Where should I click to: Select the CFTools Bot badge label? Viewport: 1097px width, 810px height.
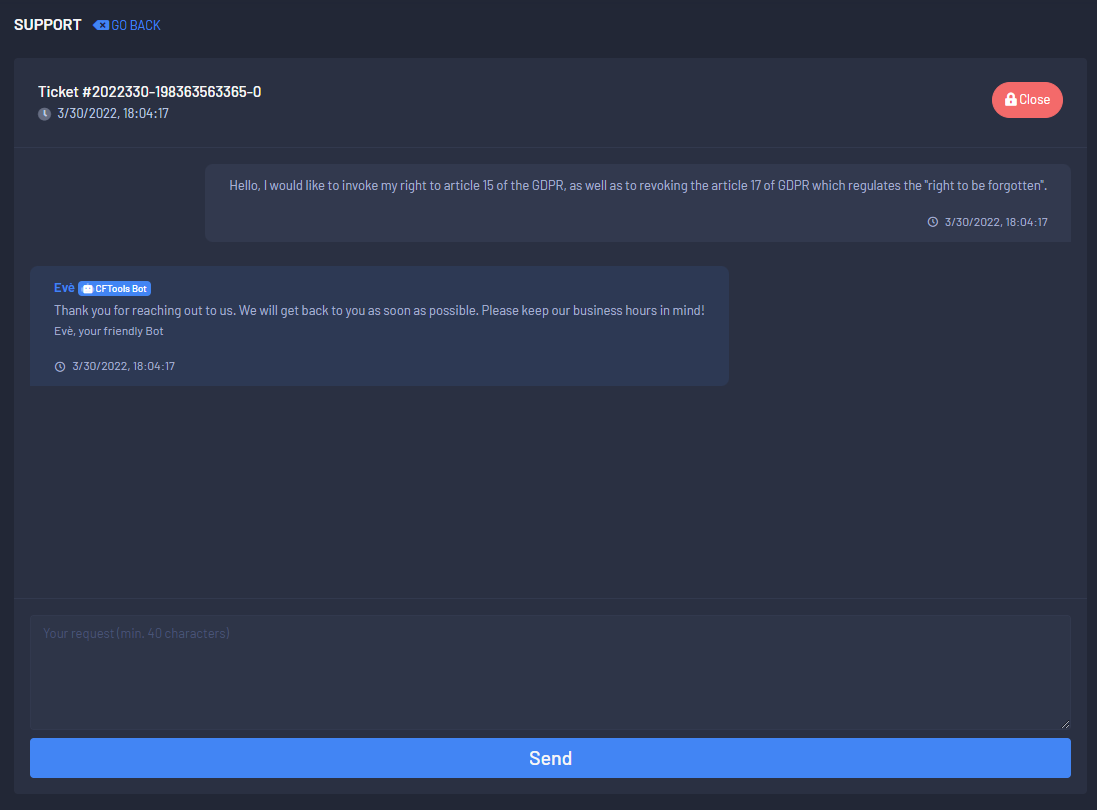click(x=120, y=289)
